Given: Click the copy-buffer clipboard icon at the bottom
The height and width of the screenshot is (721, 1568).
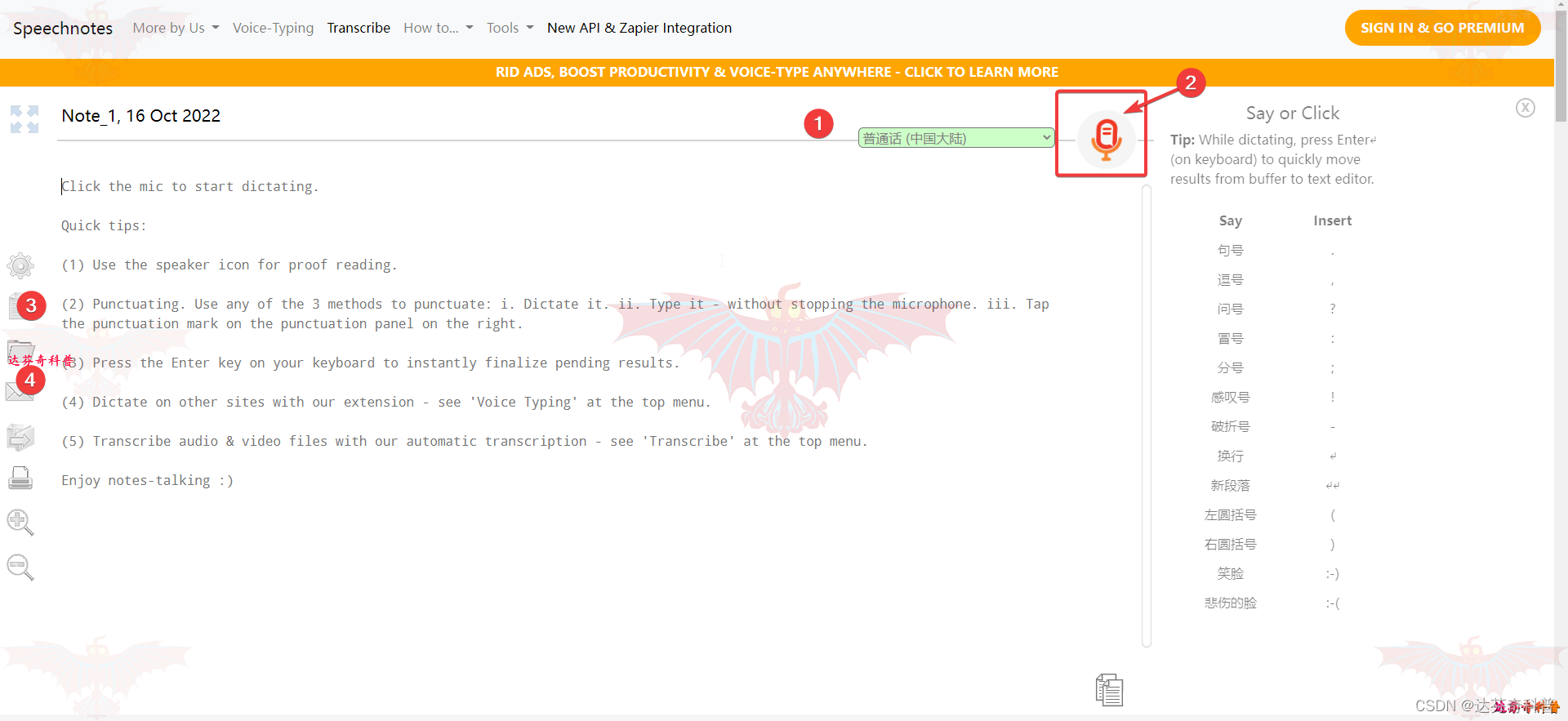Looking at the screenshot, I should 1109,690.
